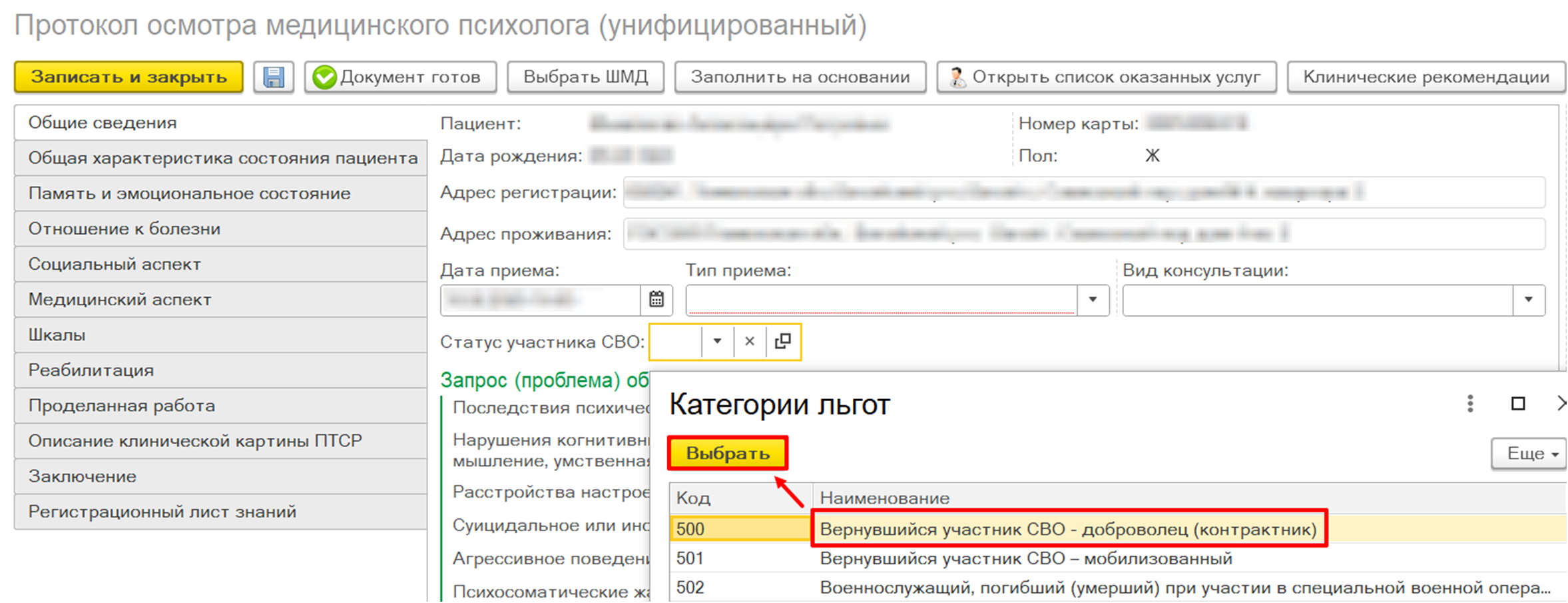
Task: Maximize the Категории льгот dialog
Action: pyautogui.click(x=1518, y=404)
